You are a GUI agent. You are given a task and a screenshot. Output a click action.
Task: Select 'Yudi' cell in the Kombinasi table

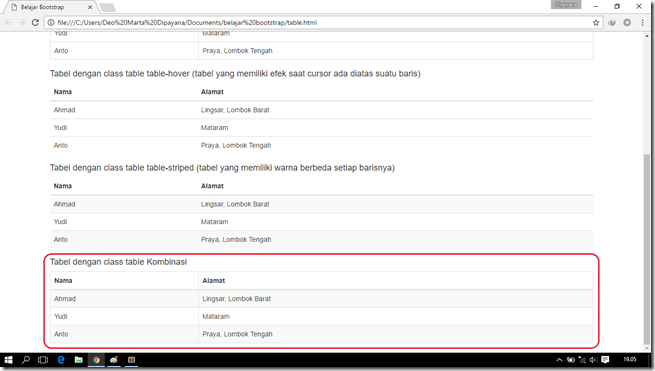(x=61, y=317)
